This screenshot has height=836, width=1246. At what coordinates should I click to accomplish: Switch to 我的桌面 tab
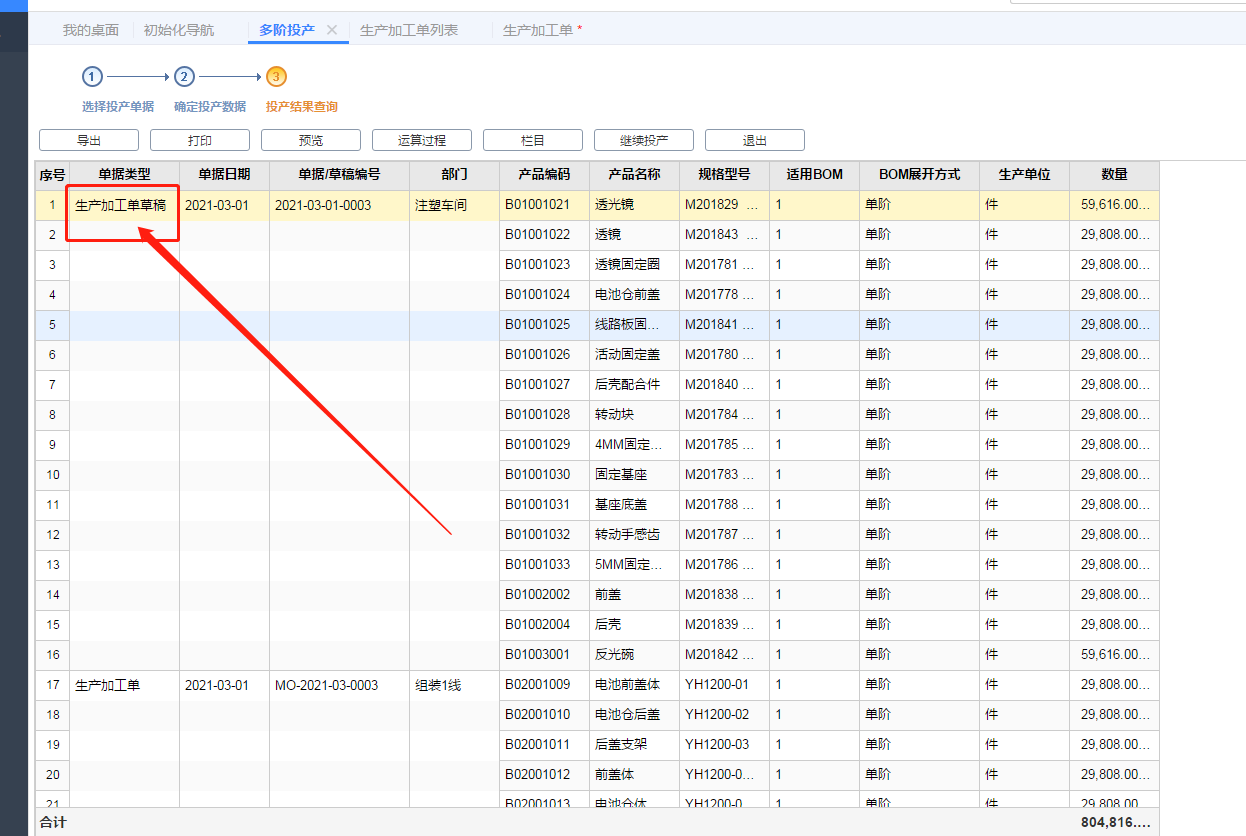[x=91, y=30]
